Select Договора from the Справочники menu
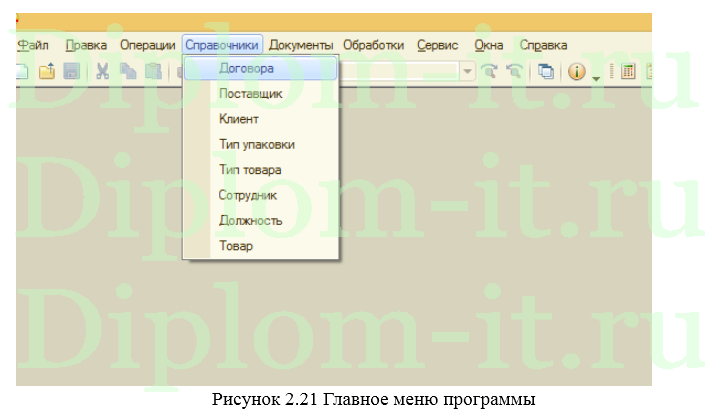Image resolution: width=705 pixels, height=416 pixels. [x=246, y=68]
